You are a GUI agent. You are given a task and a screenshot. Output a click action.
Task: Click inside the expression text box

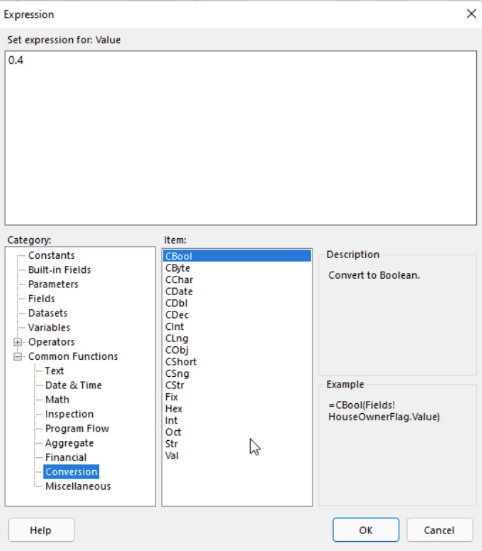[x=241, y=138]
